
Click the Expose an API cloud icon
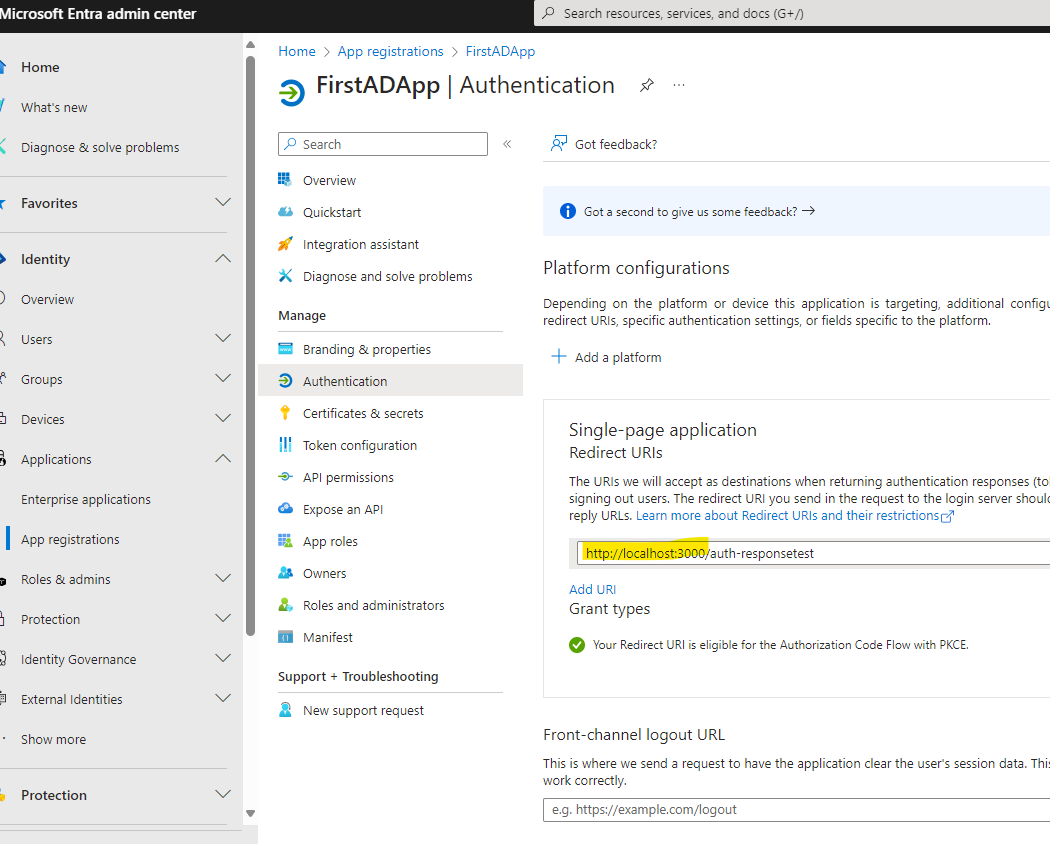[x=285, y=508]
